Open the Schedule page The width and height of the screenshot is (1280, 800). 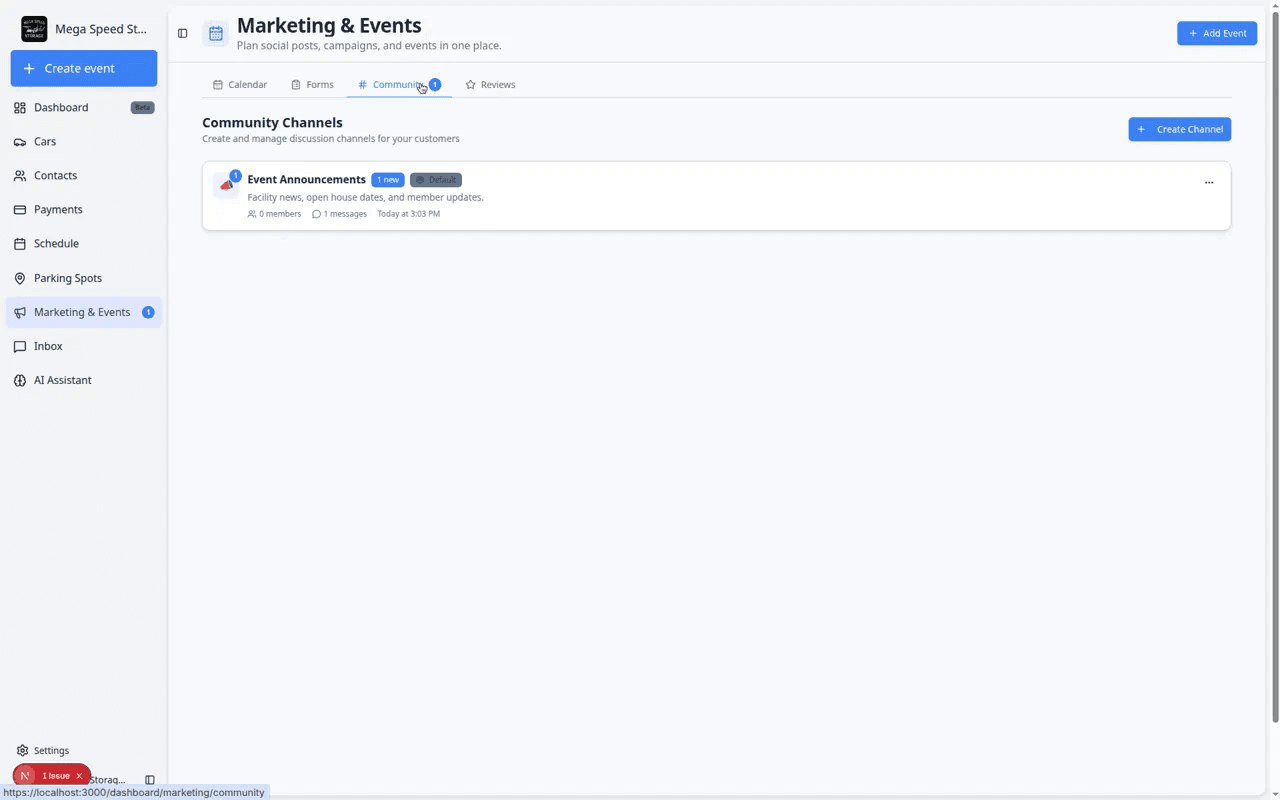pyautogui.click(x=84, y=243)
